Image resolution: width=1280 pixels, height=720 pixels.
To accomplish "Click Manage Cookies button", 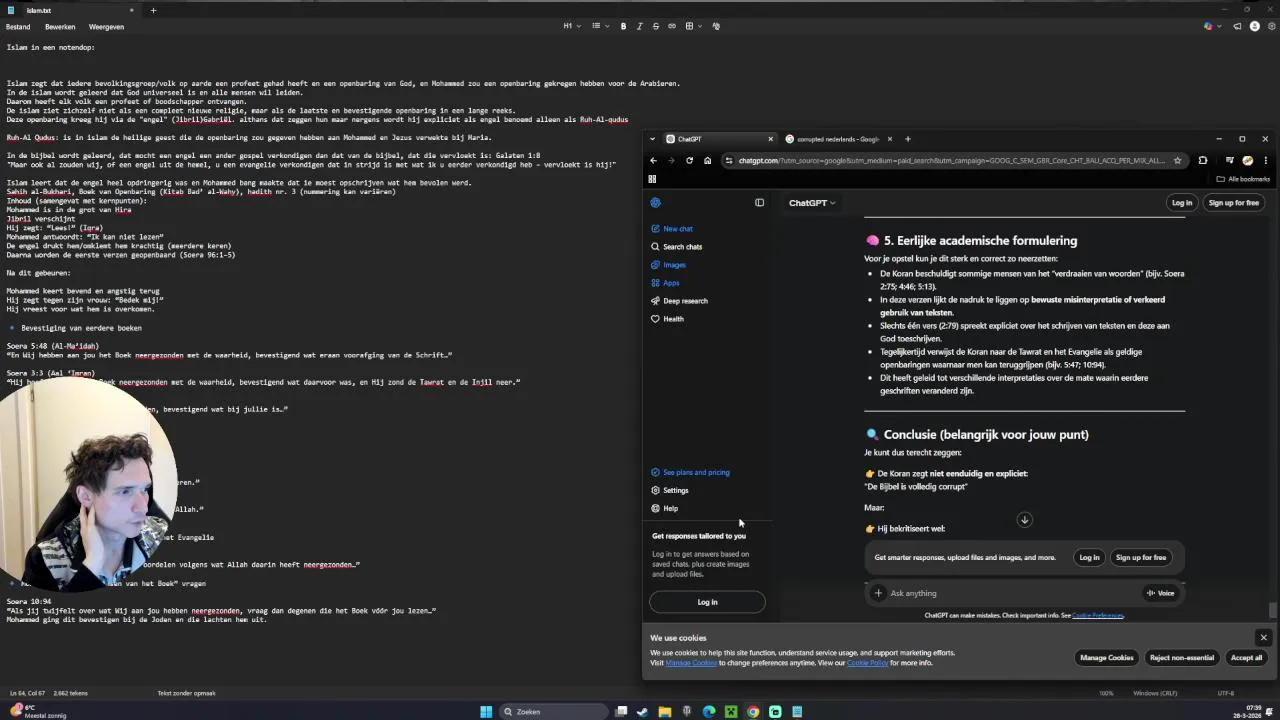I will click(x=1107, y=657).
